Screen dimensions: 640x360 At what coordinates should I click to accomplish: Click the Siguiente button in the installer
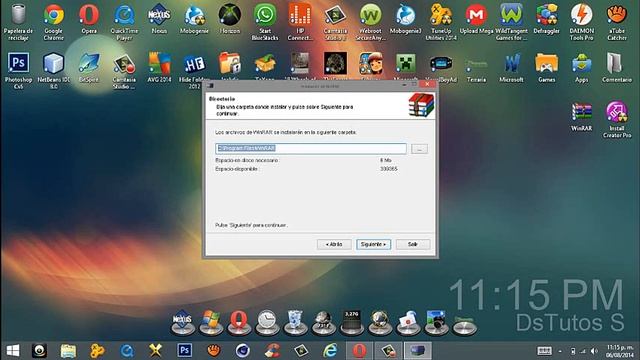coord(373,244)
